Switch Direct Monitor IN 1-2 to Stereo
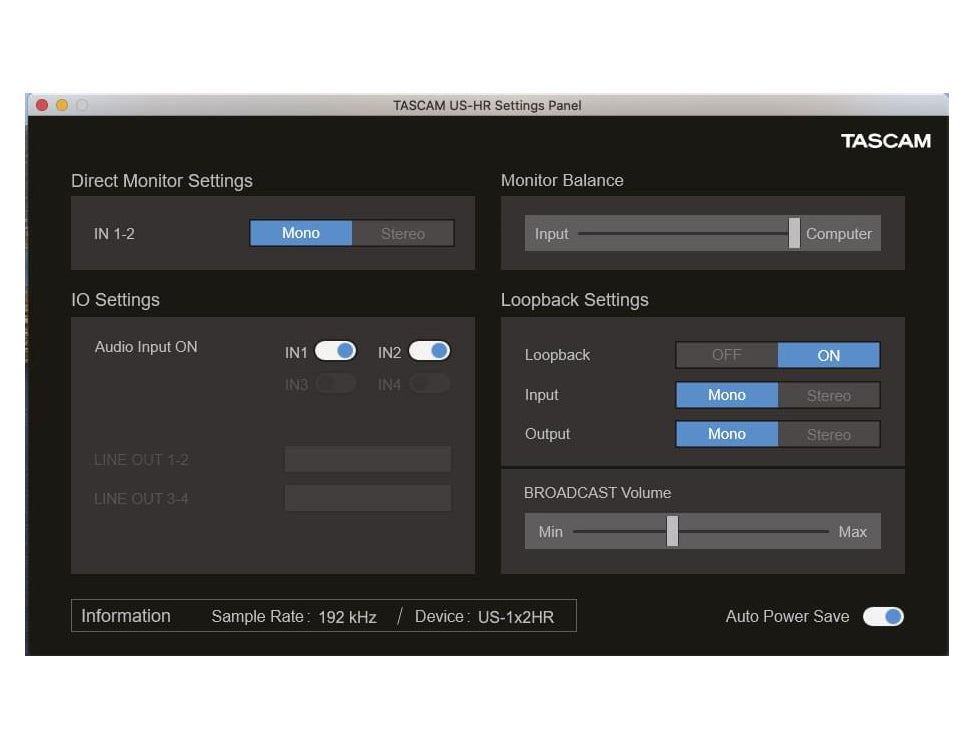 point(402,233)
